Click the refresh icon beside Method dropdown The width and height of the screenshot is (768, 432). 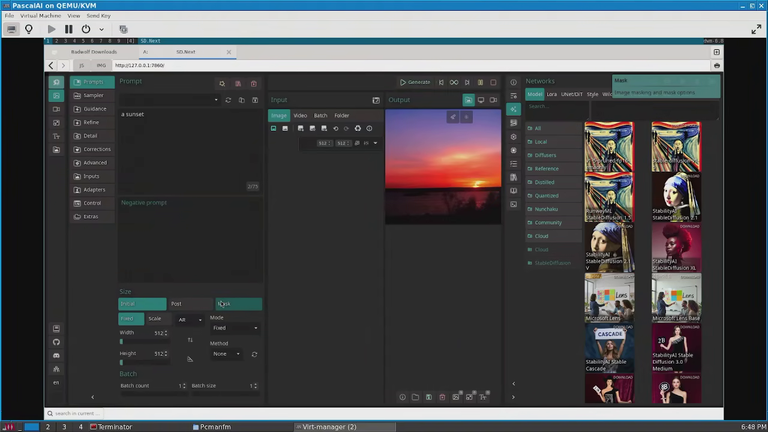tap(254, 354)
